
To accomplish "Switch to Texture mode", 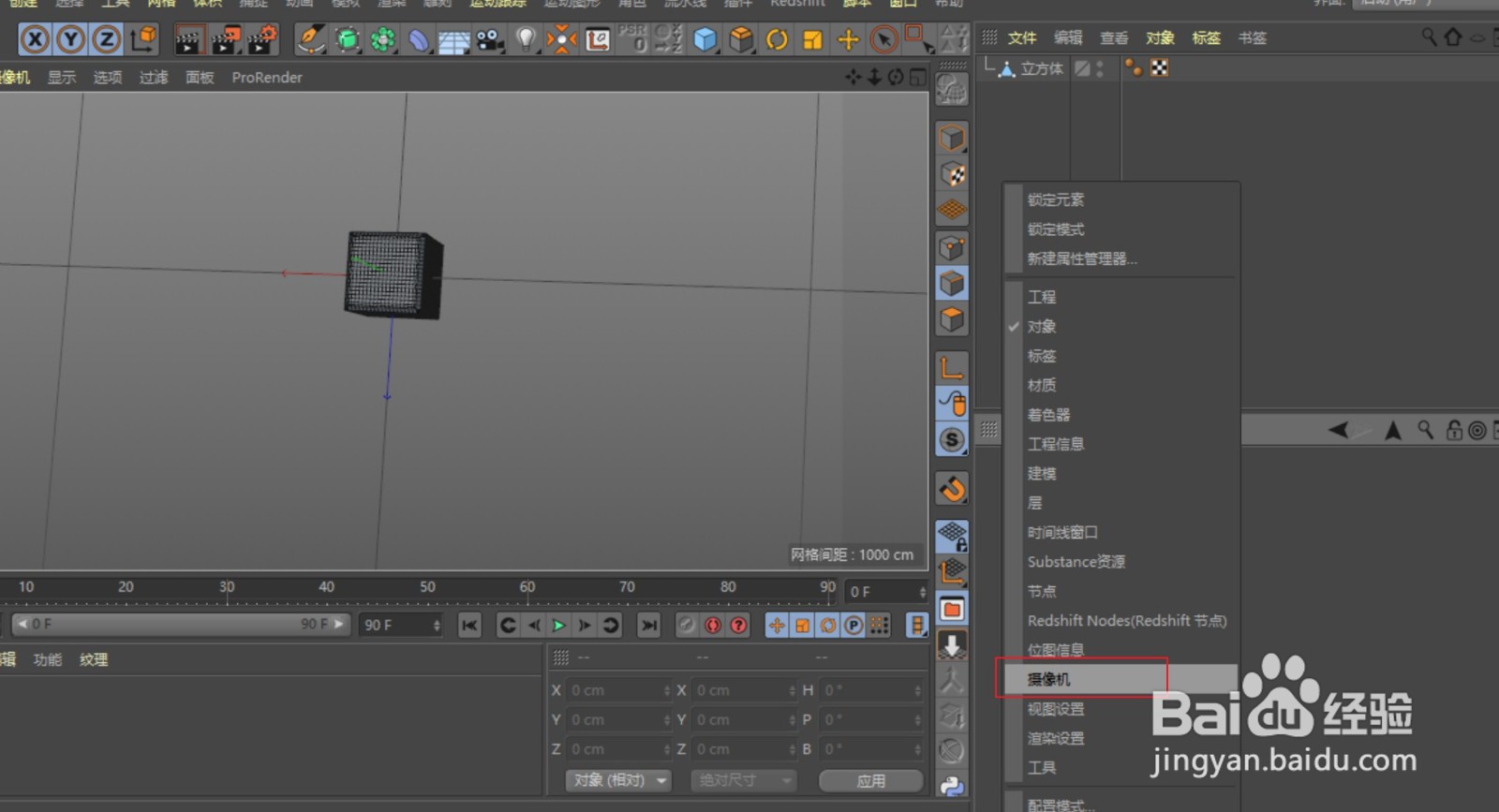I will point(952,174).
